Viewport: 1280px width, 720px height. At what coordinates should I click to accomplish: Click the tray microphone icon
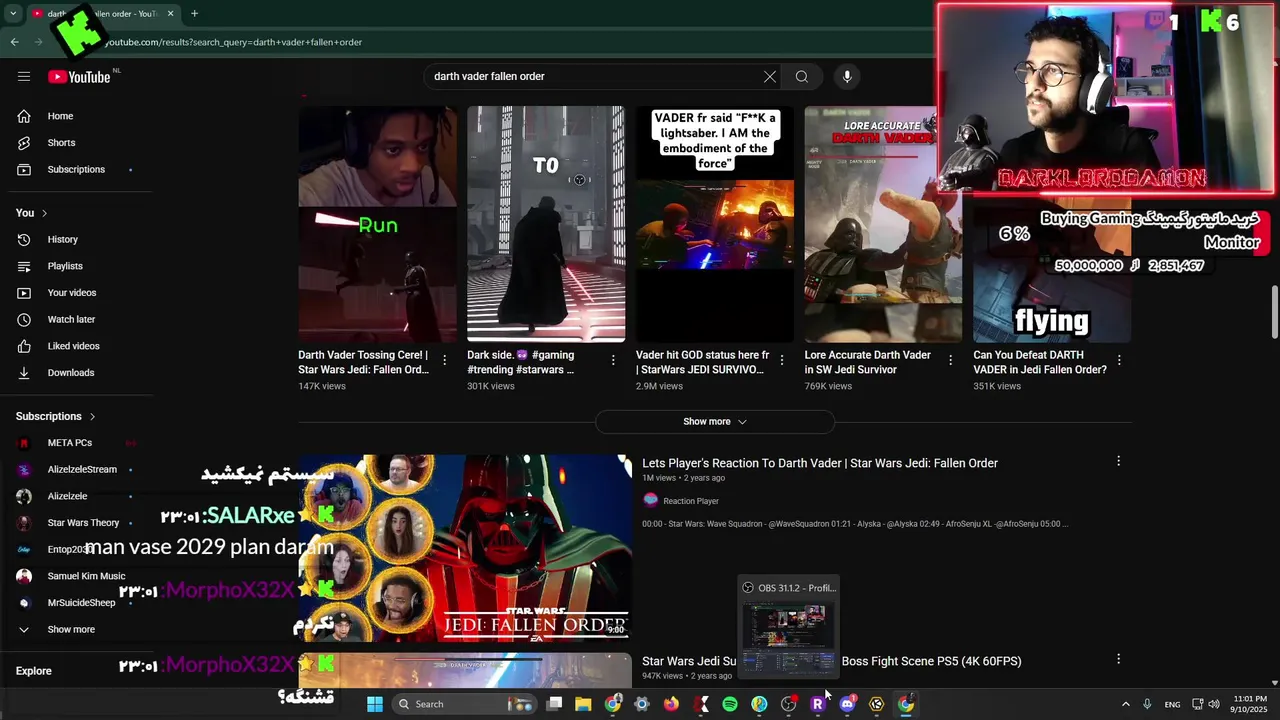(x=1147, y=704)
